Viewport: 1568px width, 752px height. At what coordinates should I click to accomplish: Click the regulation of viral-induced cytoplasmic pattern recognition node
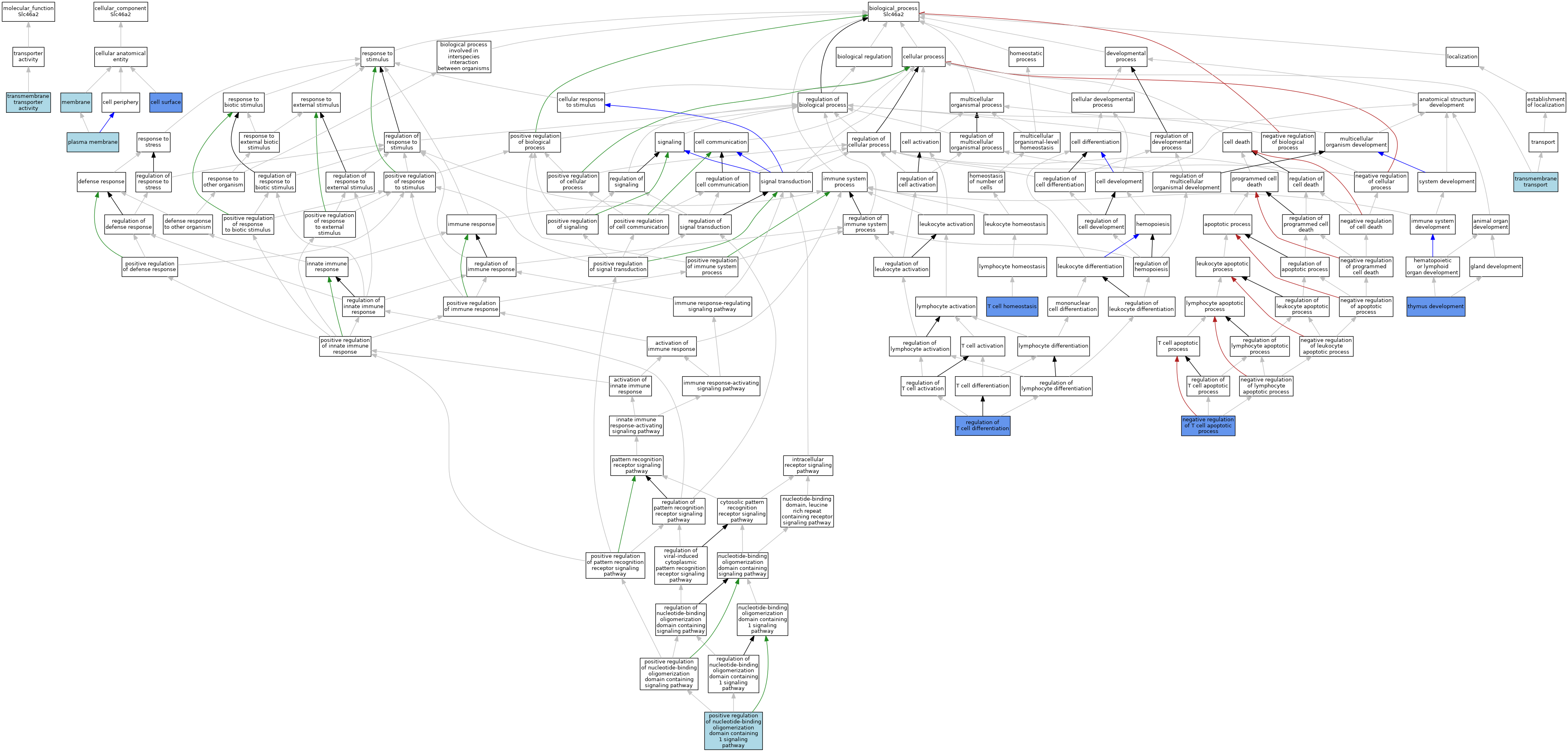coord(681,565)
